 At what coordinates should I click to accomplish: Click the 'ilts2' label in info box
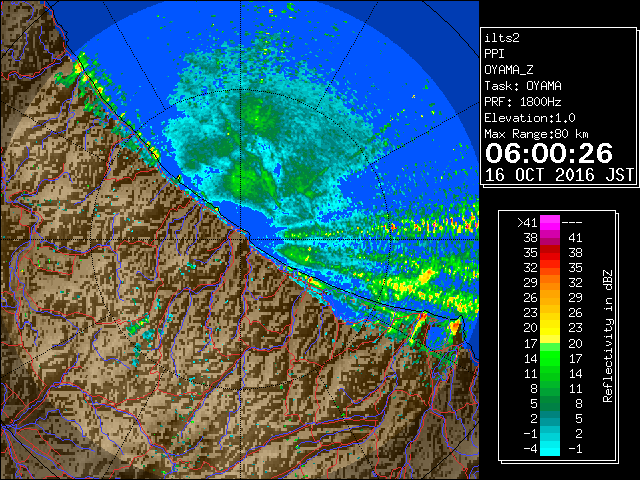(502, 38)
